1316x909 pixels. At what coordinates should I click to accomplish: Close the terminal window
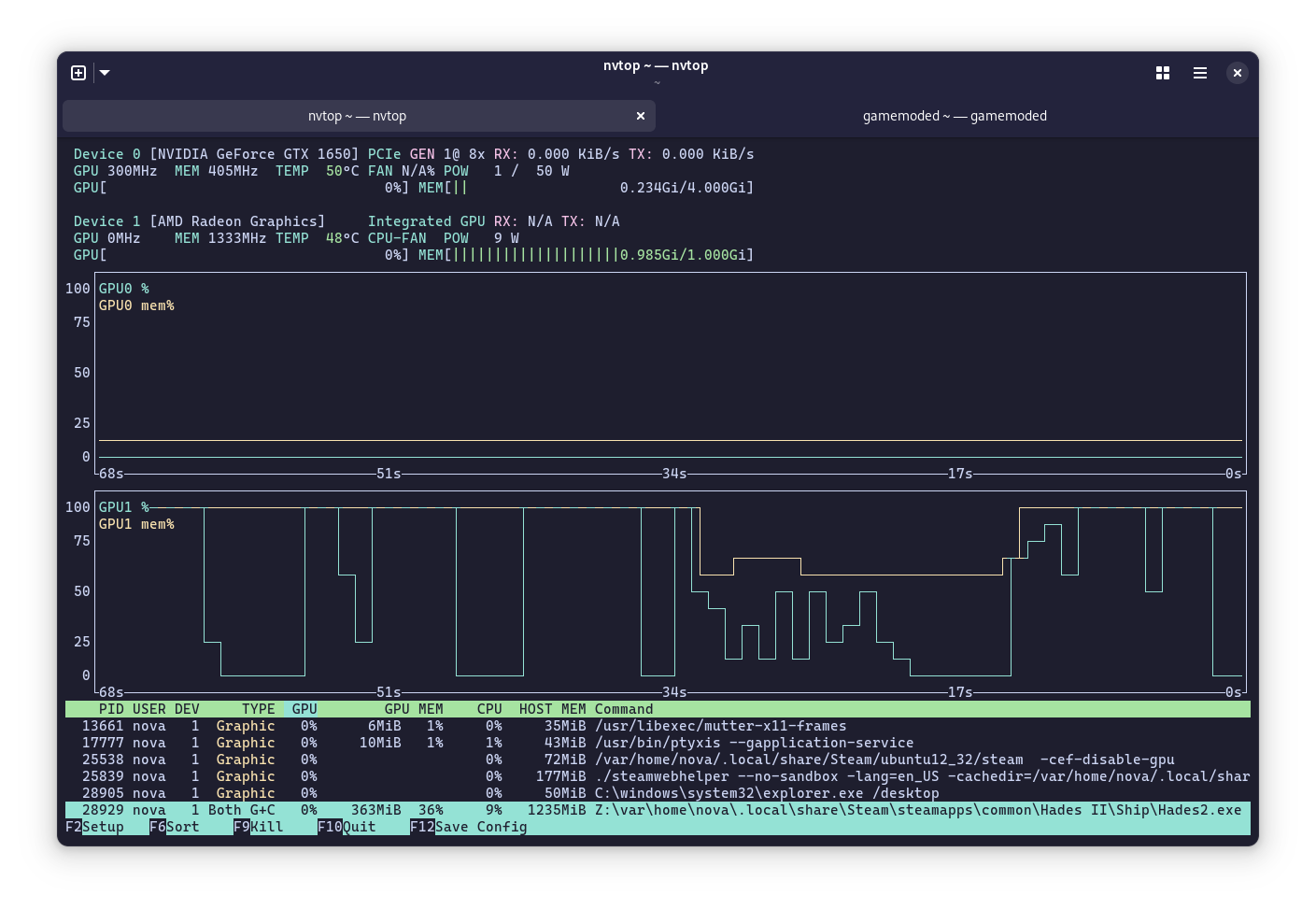click(1238, 73)
